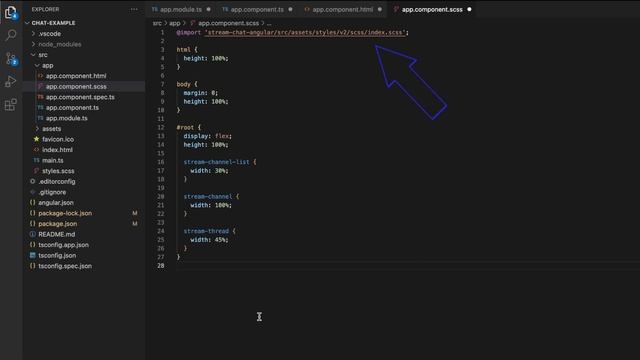Click the 'stream-channel-list {' code line
The width and height of the screenshot is (640, 360).
(220, 162)
